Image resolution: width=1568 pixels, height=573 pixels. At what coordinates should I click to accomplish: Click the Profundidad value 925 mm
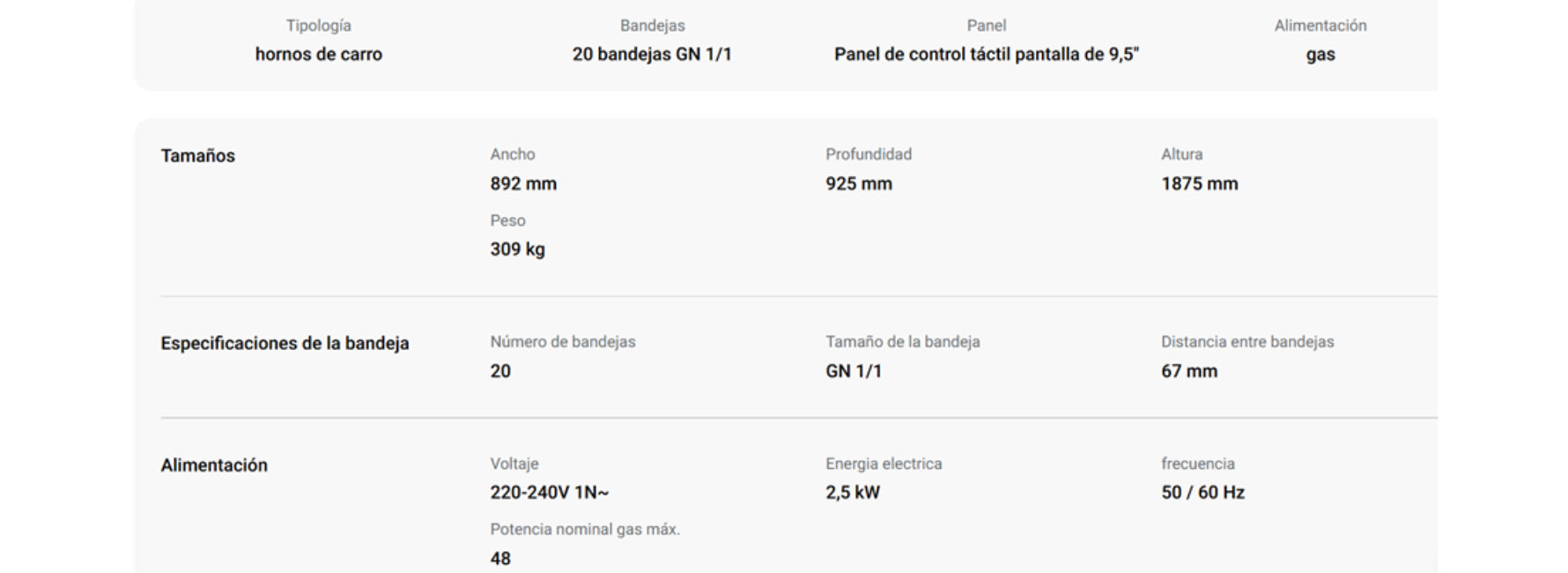859,183
